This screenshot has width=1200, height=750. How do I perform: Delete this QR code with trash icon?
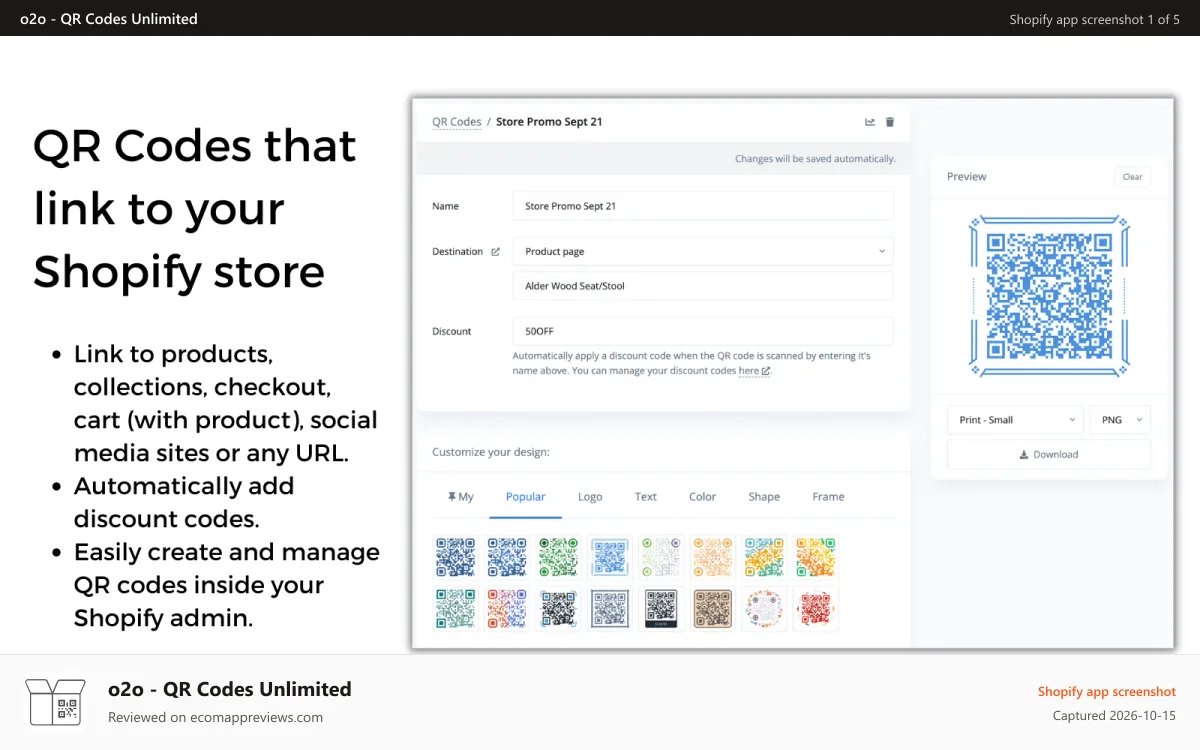click(x=890, y=122)
